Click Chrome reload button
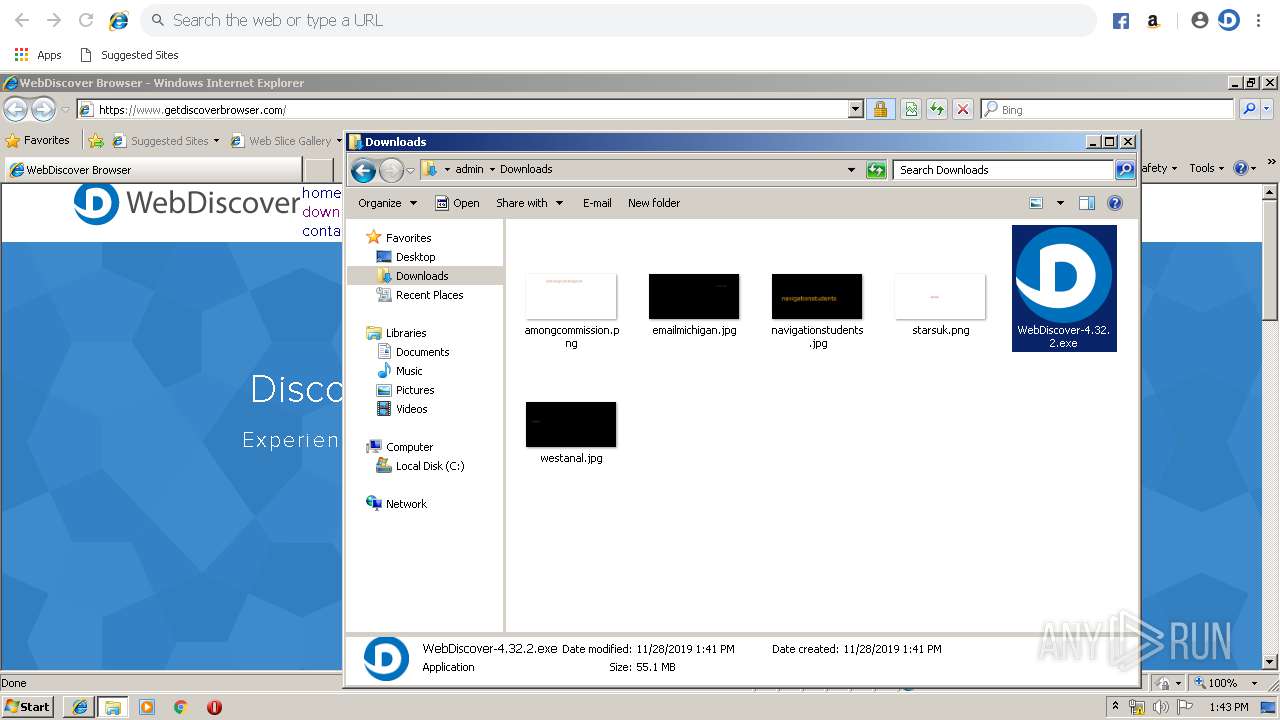This screenshot has height=720, width=1280. click(86, 20)
